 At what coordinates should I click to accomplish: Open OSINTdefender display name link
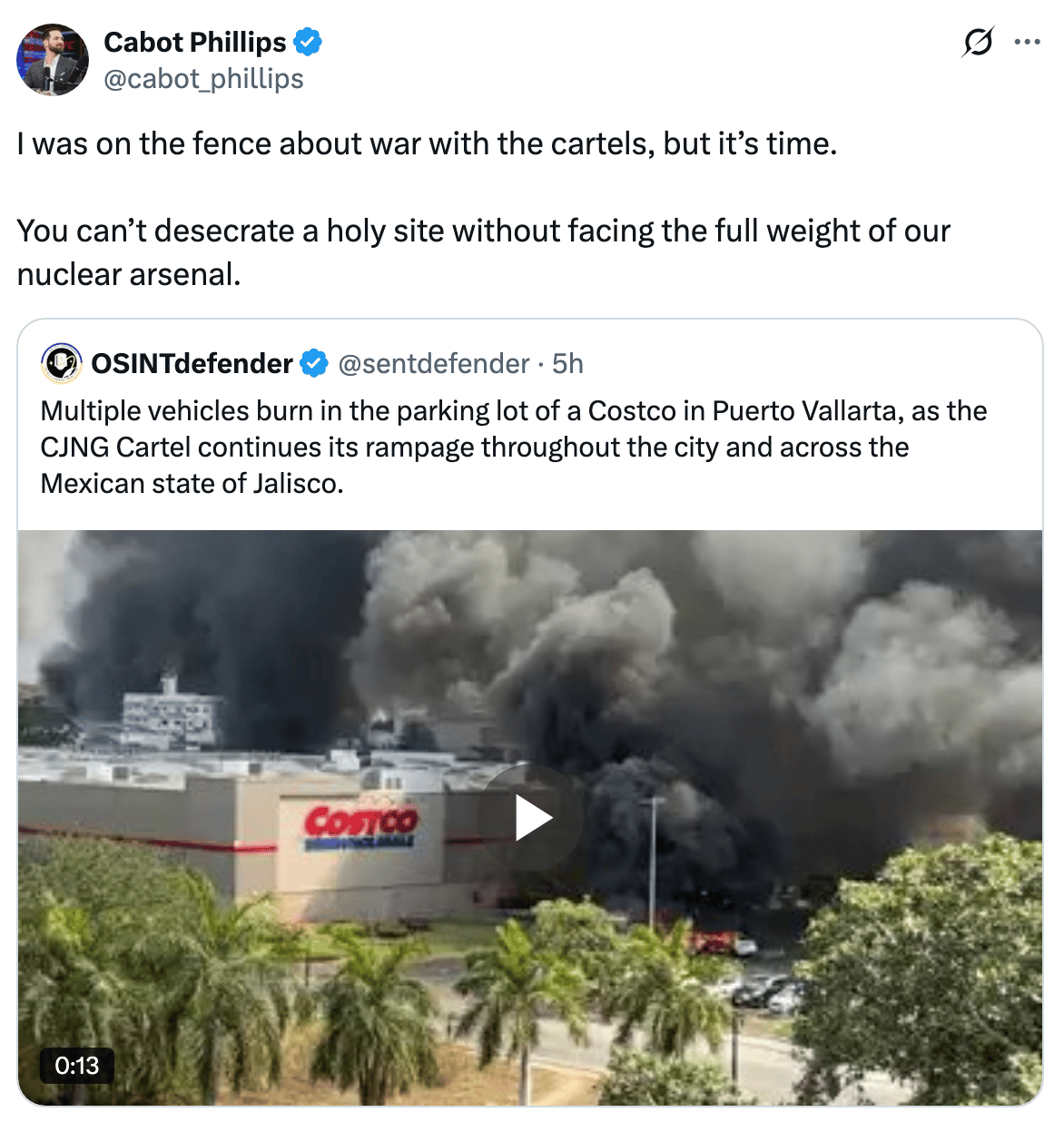(192, 364)
